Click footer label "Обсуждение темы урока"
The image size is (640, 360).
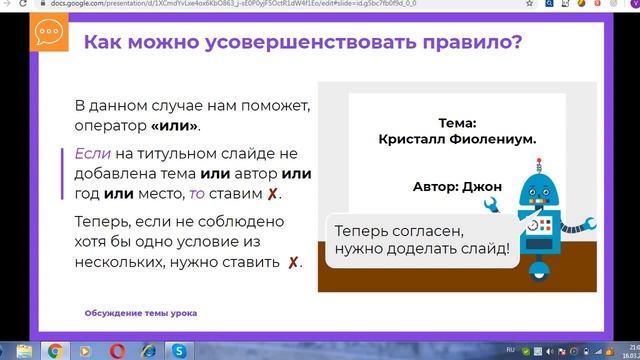(141, 313)
